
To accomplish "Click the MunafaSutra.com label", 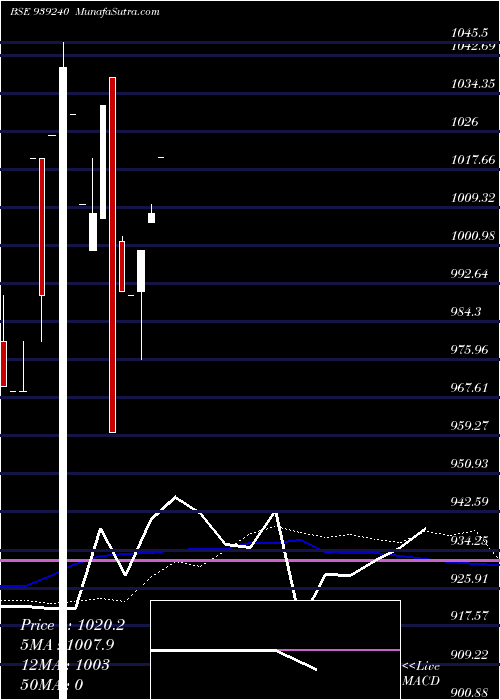I will [118, 12].
